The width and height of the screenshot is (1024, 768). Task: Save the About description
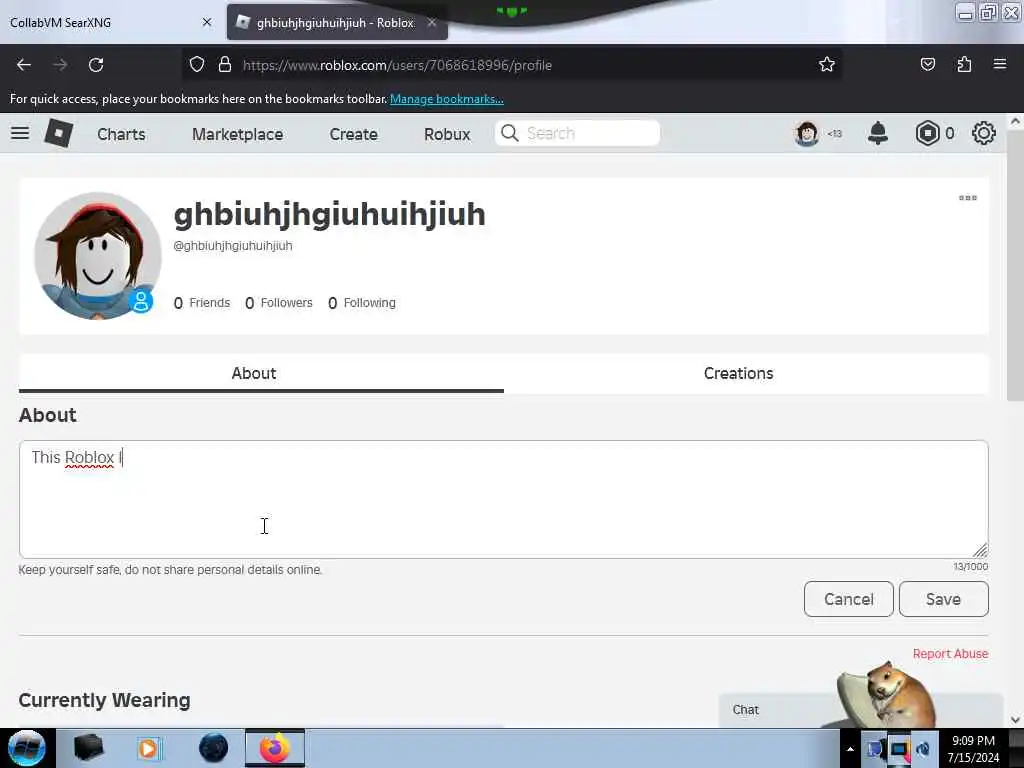[x=944, y=599]
